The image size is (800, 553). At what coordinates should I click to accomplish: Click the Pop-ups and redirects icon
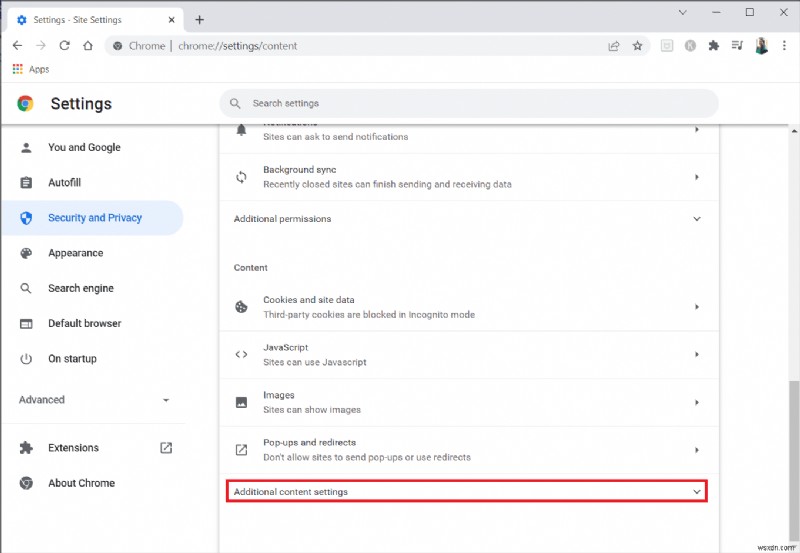tap(241, 450)
